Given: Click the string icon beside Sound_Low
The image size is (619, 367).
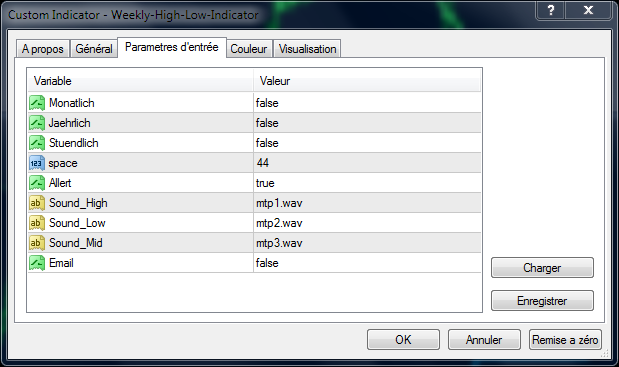Looking at the screenshot, I should tap(37, 223).
